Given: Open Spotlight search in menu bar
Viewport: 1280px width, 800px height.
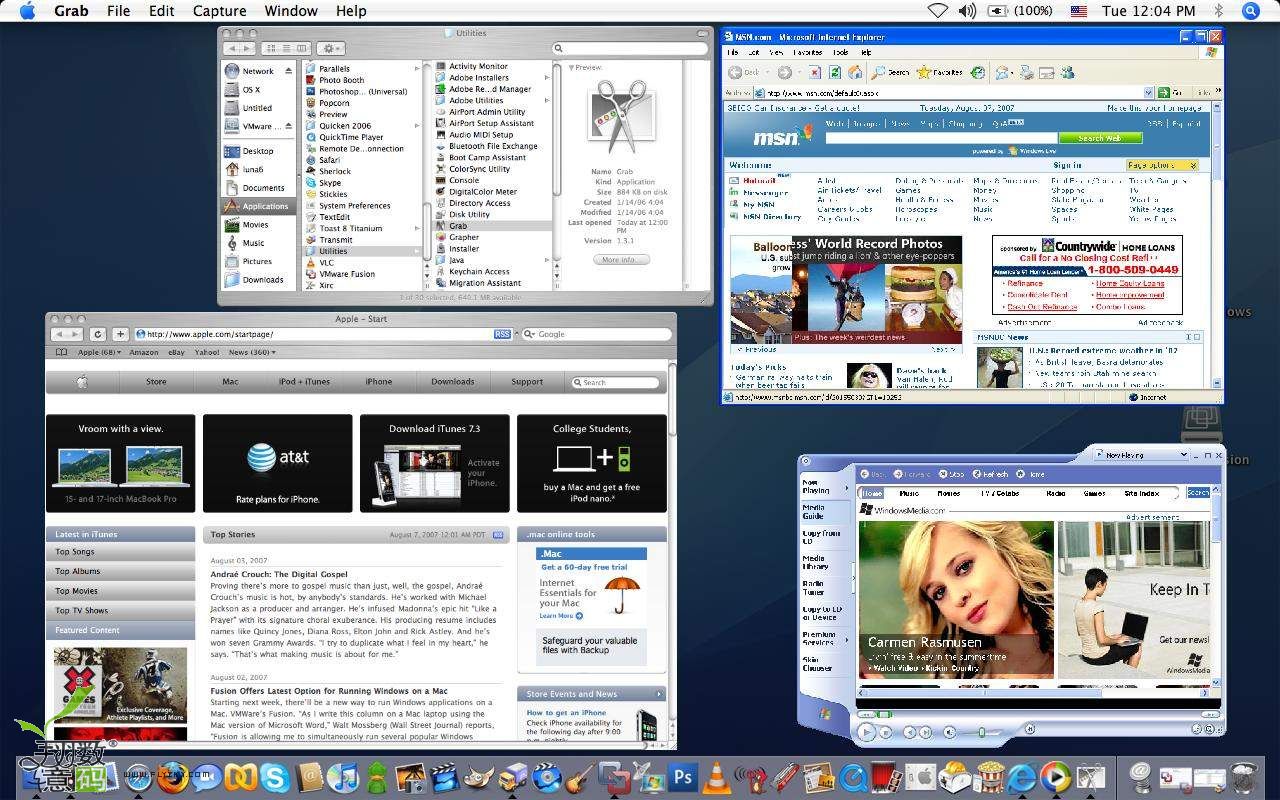Looking at the screenshot, I should pyautogui.click(x=1250, y=11).
